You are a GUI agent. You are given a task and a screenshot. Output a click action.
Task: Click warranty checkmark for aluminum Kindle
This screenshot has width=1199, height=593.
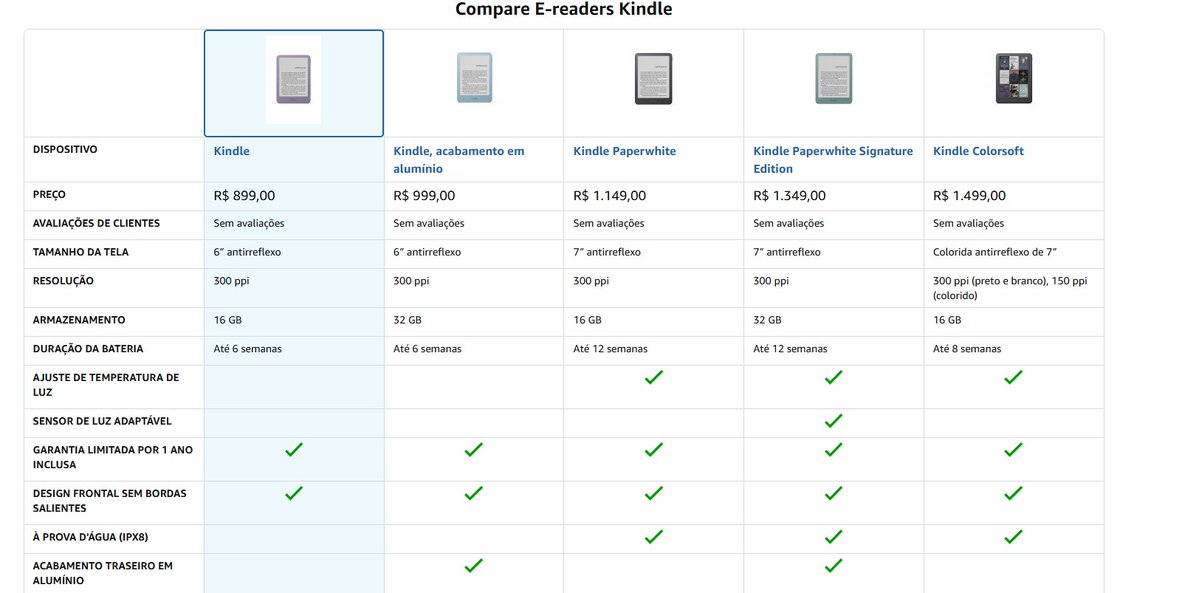coord(474,450)
